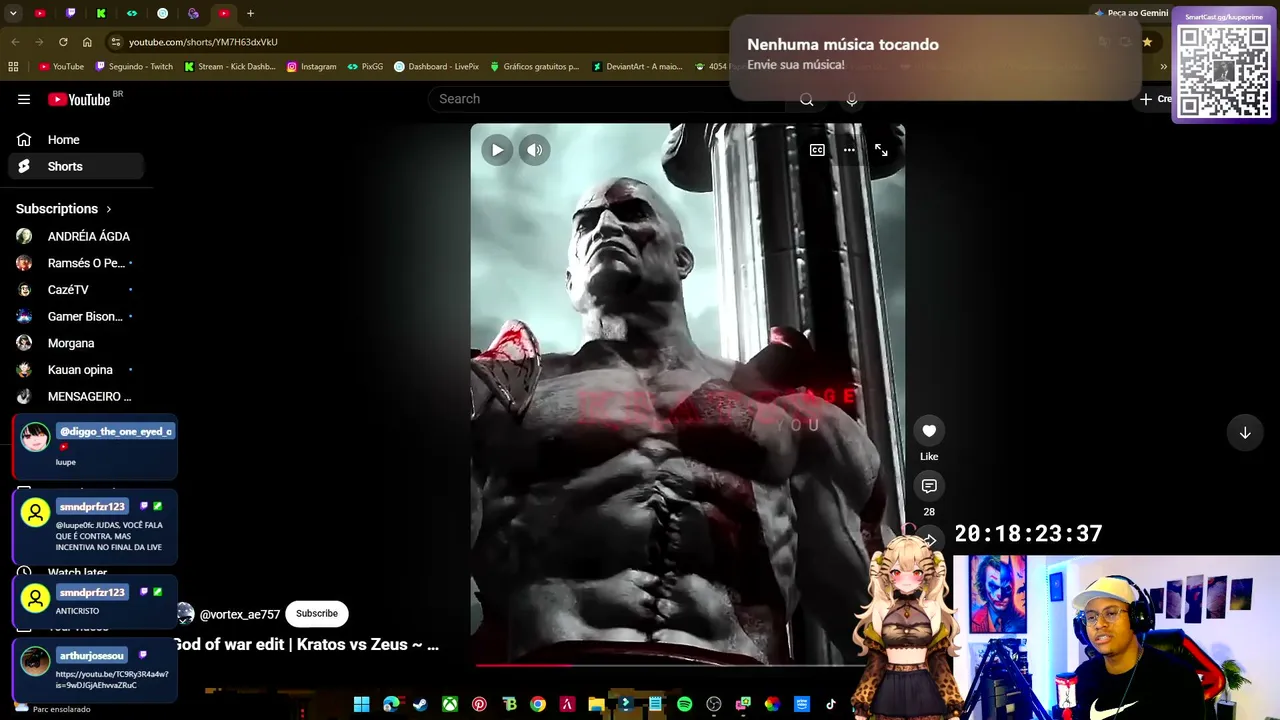Open the @vortex_ae757 channel
Viewport: 1280px width, 720px height.
[239, 615]
